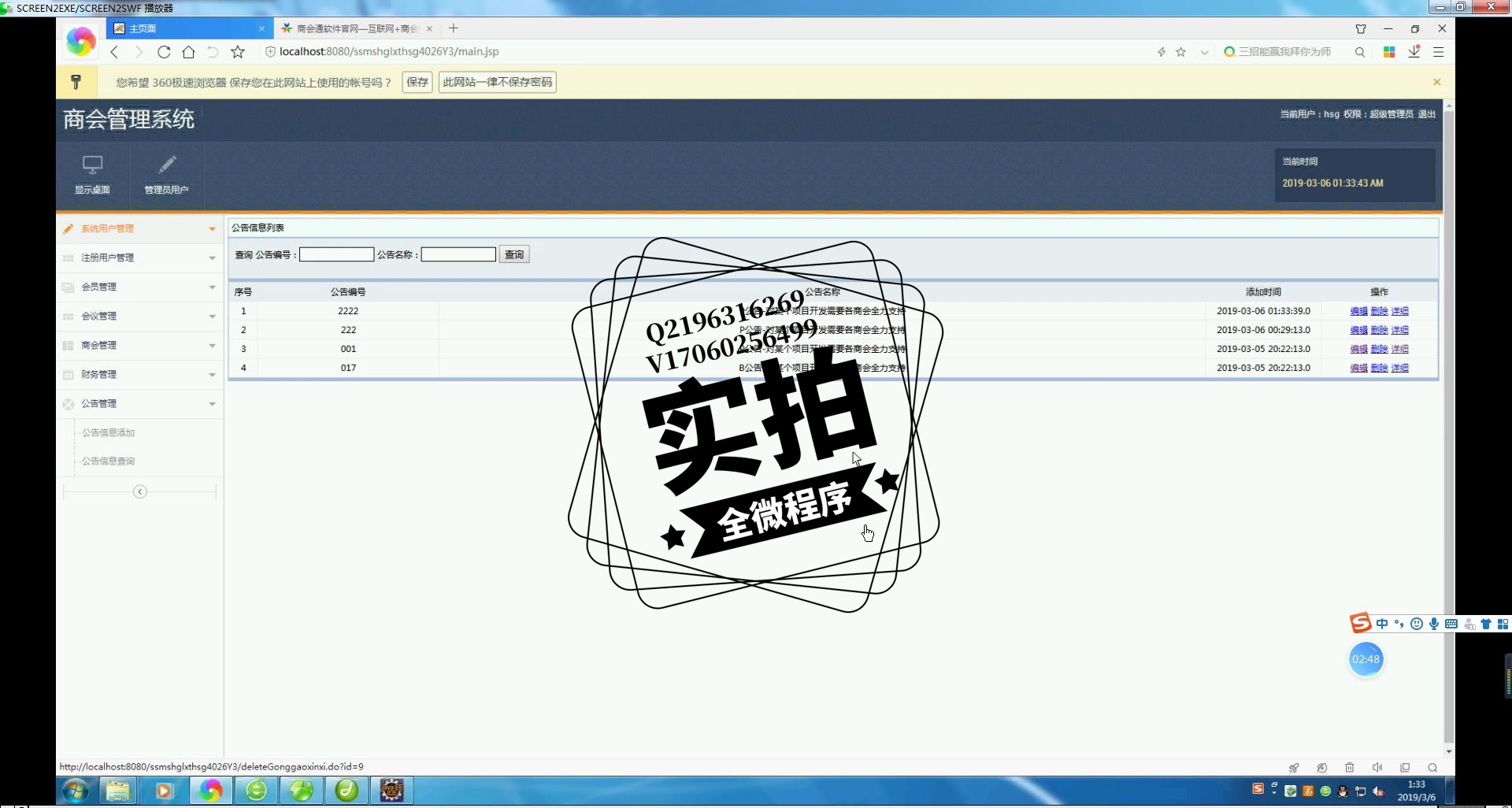Open the downloads icon
1512x808 pixels.
pyautogui.click(x=1414, y=52)
